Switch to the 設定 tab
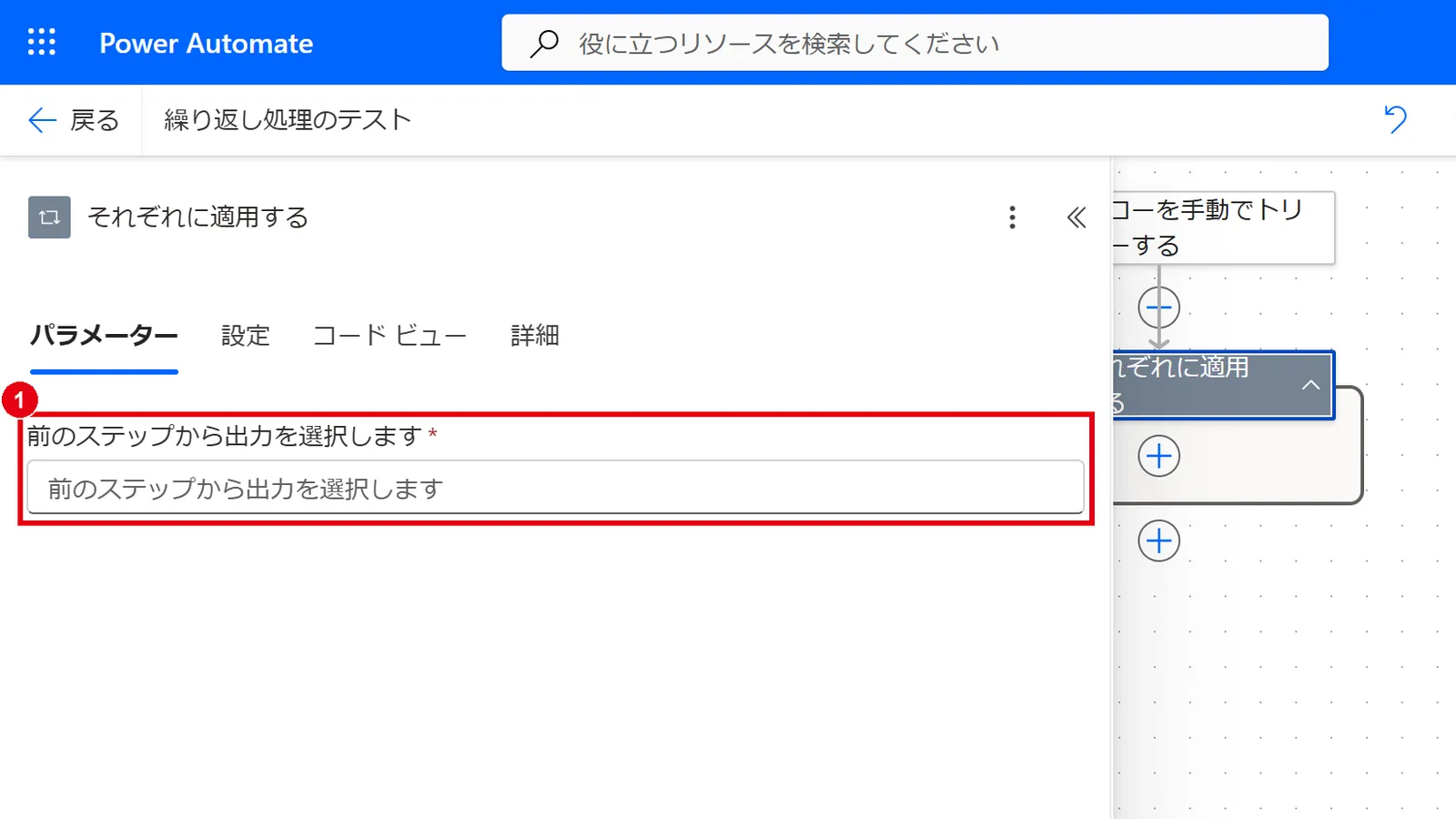This screenshot has width=1456, height=819. 246,336
